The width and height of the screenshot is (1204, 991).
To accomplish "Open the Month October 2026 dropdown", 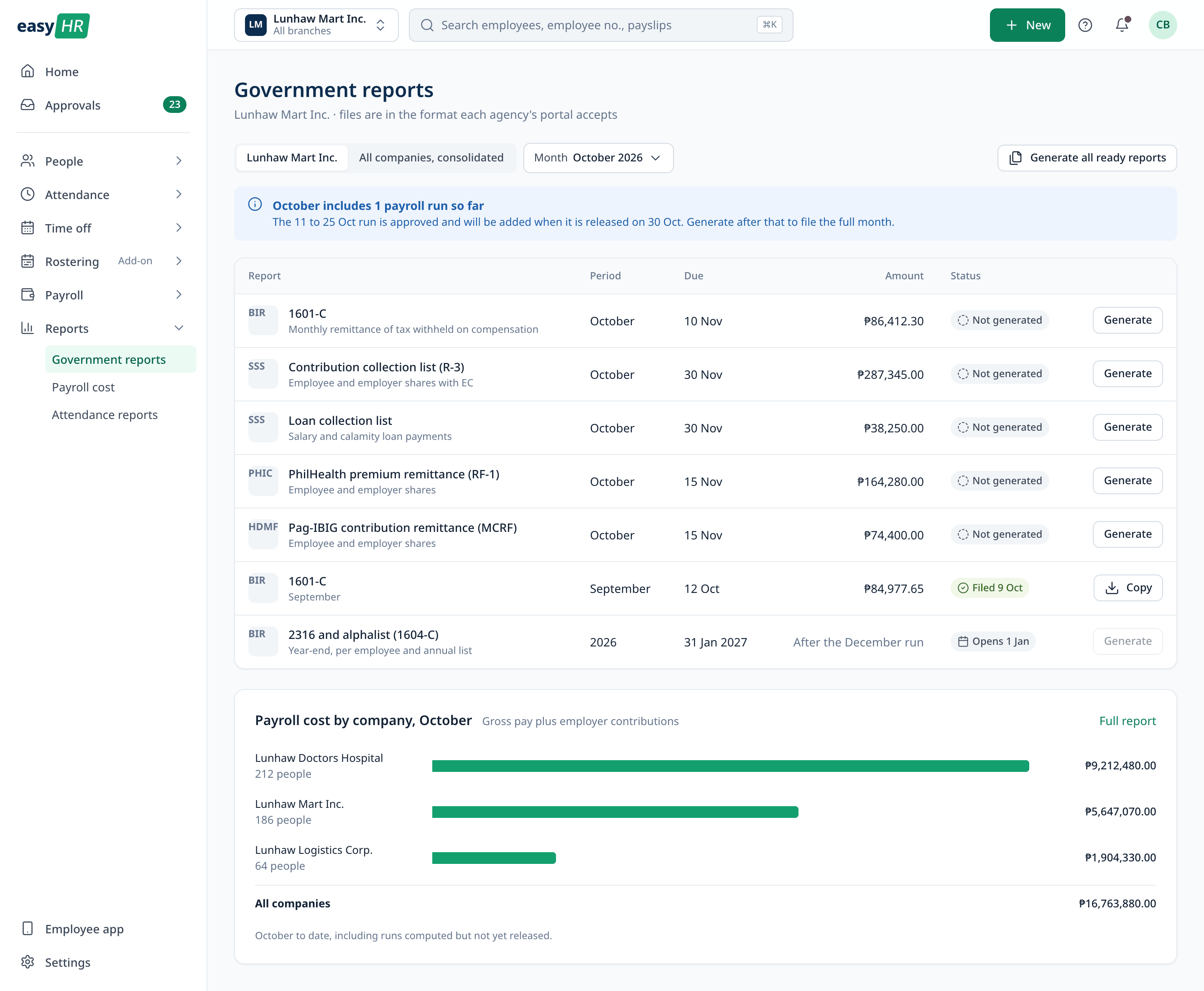I will coord(598,158).
